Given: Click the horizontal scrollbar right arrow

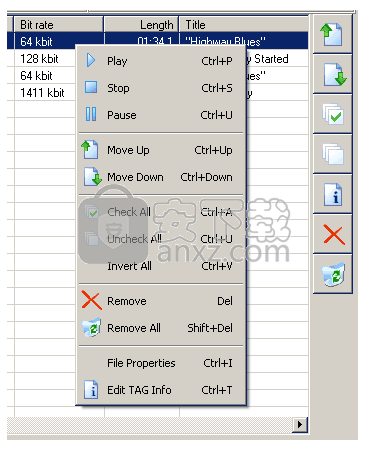Looking at the screenshot, I should pyautogui.click(x=300, y=424).
